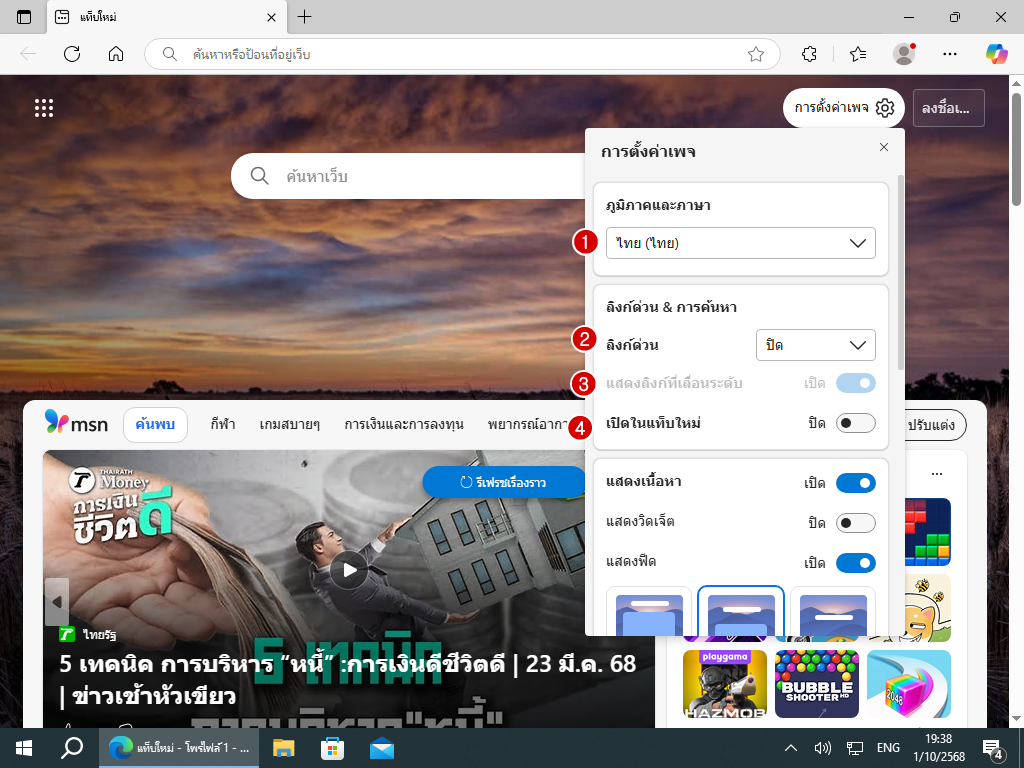Enable the แสดงวิดเจ็ต toggle
This screenshot has width=1024, height=768.
(x=855, y=523)
